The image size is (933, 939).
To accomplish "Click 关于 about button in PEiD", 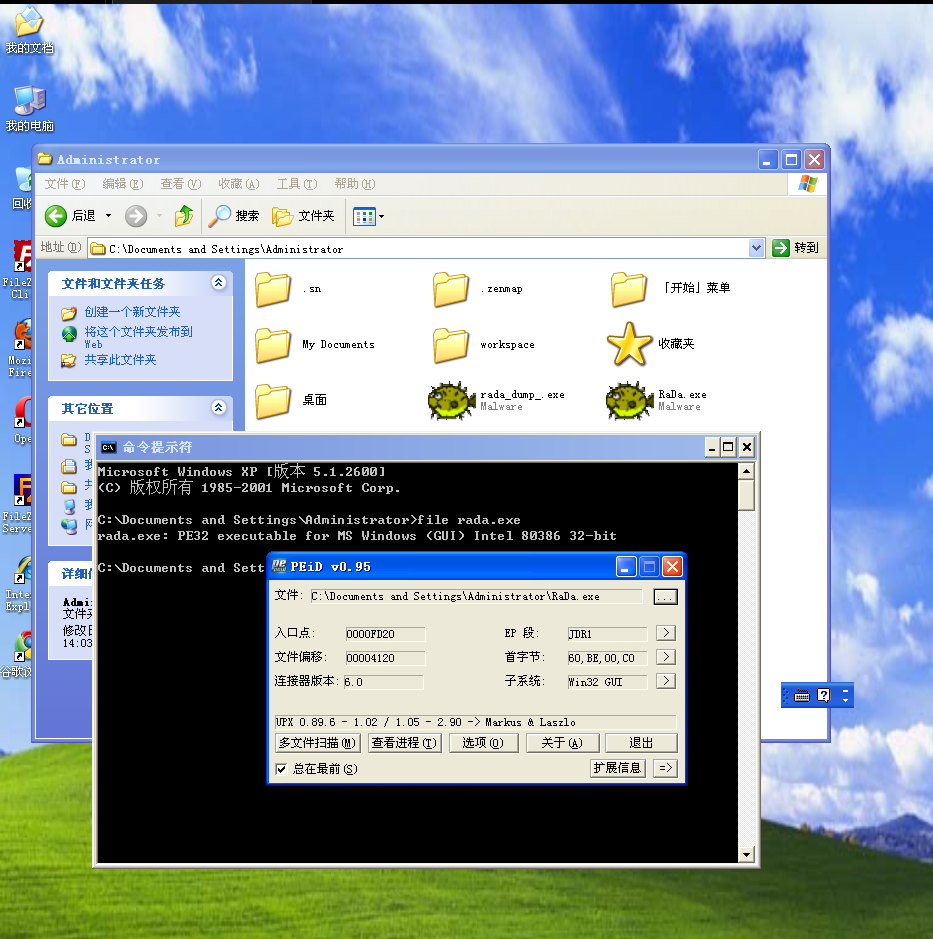I will pos(562,743).
